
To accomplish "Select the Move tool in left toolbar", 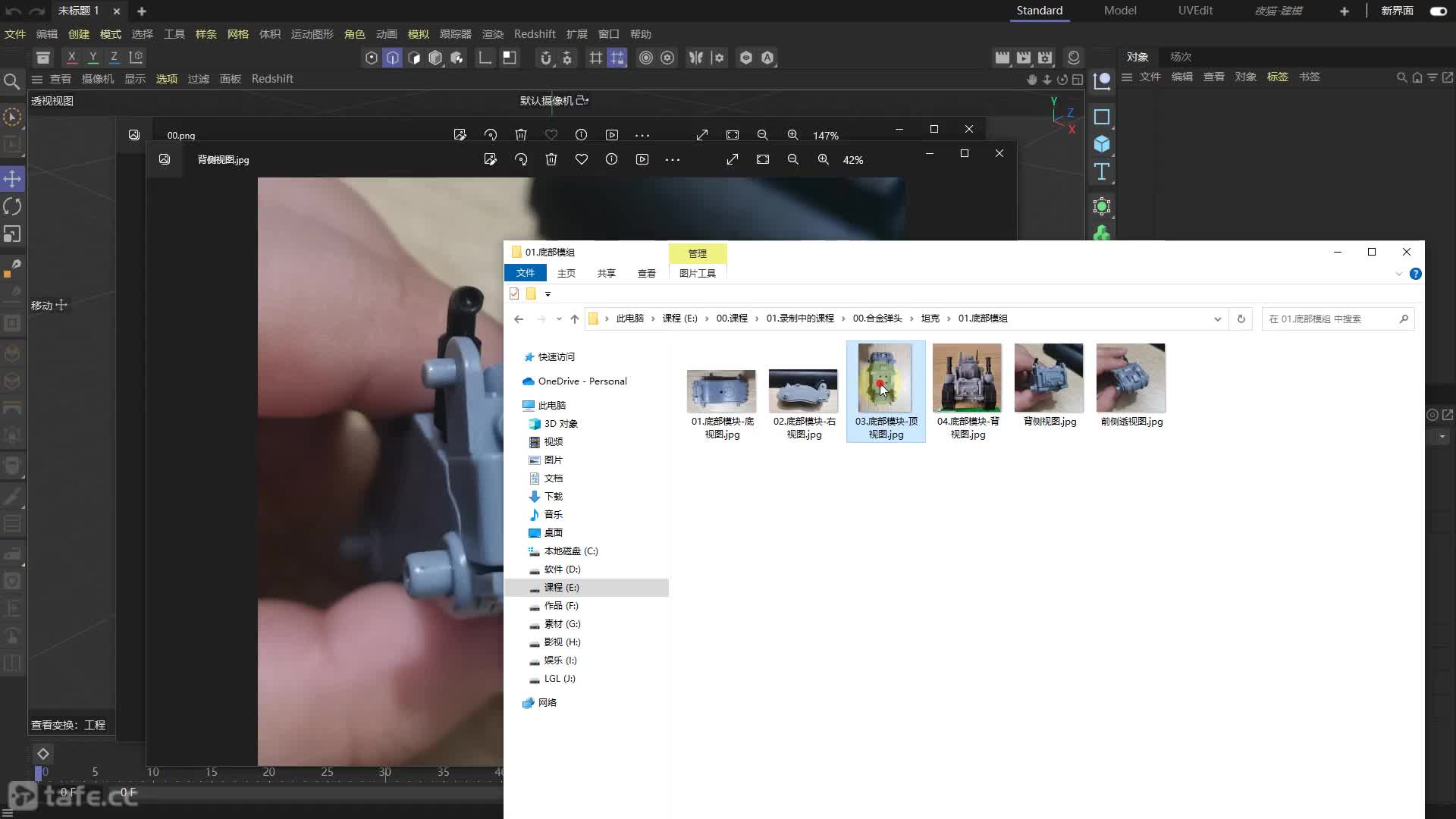I will 12,179.
